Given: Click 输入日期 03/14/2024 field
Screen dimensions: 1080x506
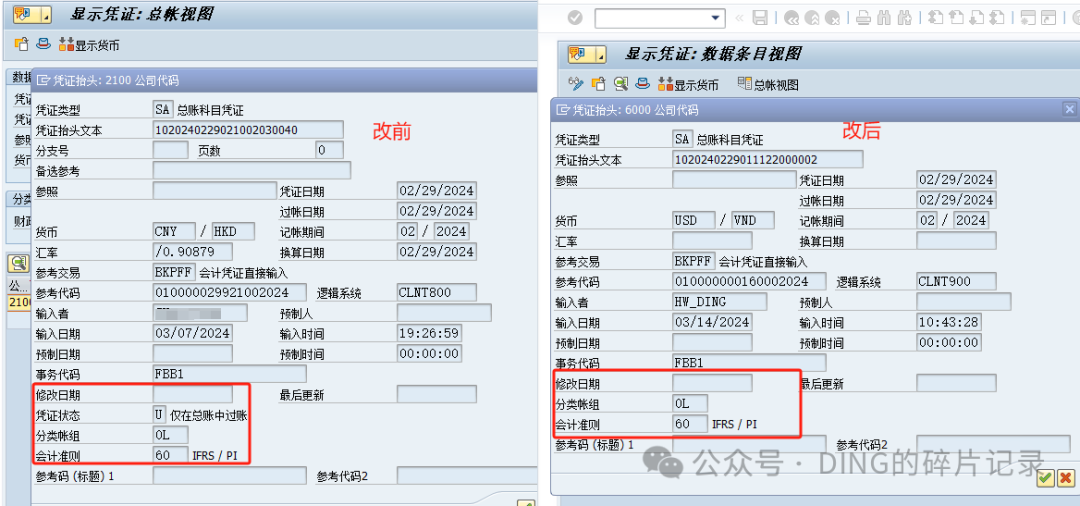Looking at the screenshot, I should pos(712,321).
